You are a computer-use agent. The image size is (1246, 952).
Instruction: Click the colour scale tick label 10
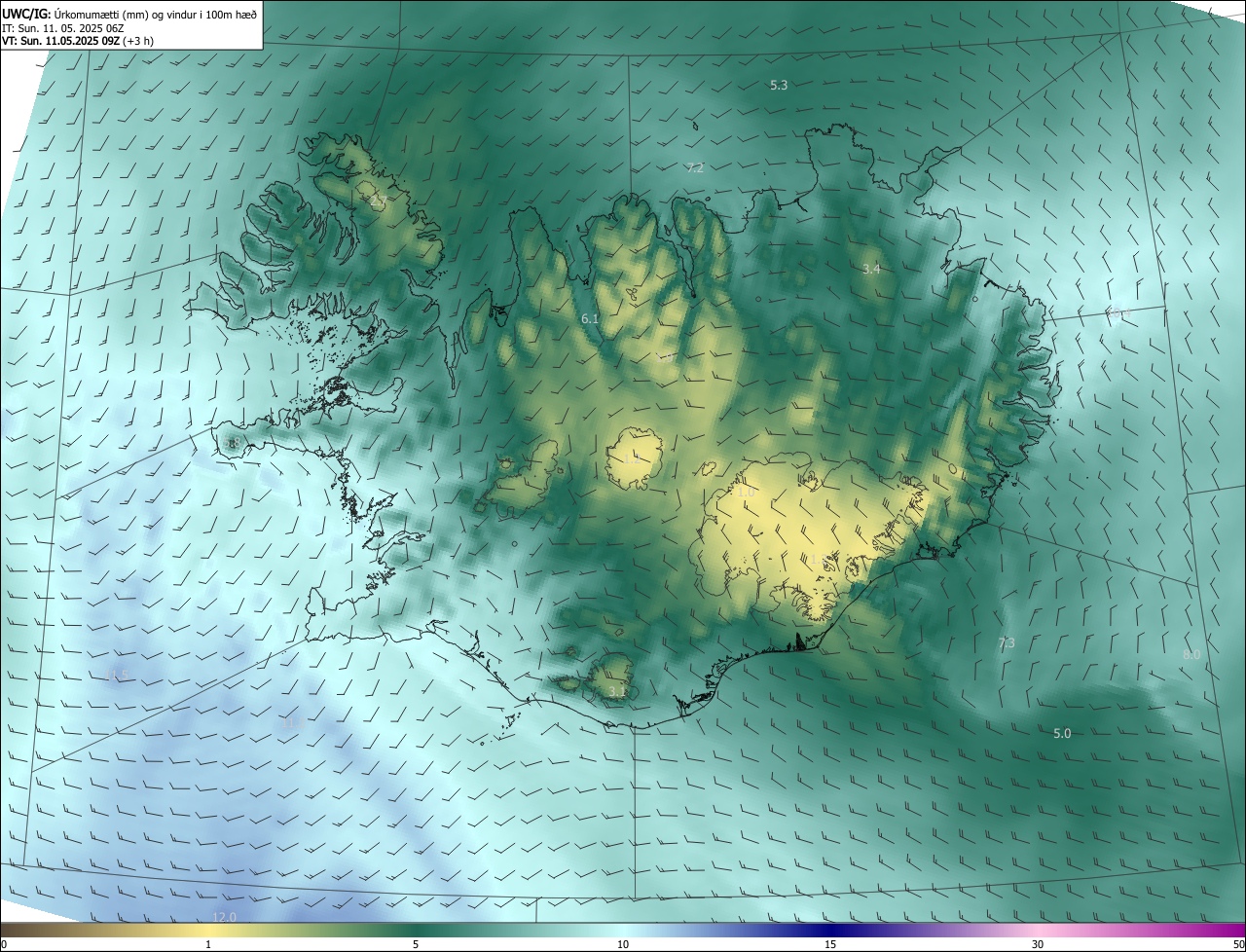tap(623, 945)
